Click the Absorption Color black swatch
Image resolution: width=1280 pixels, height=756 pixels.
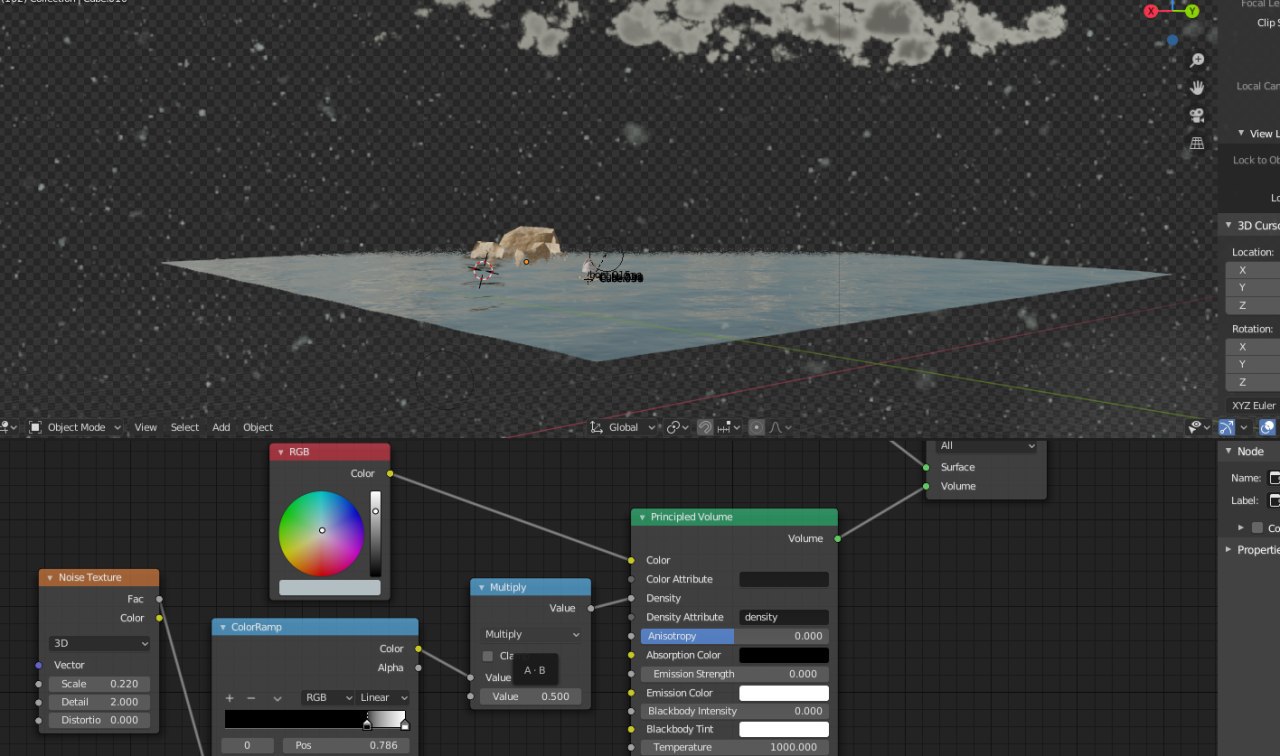coord(784,655)
